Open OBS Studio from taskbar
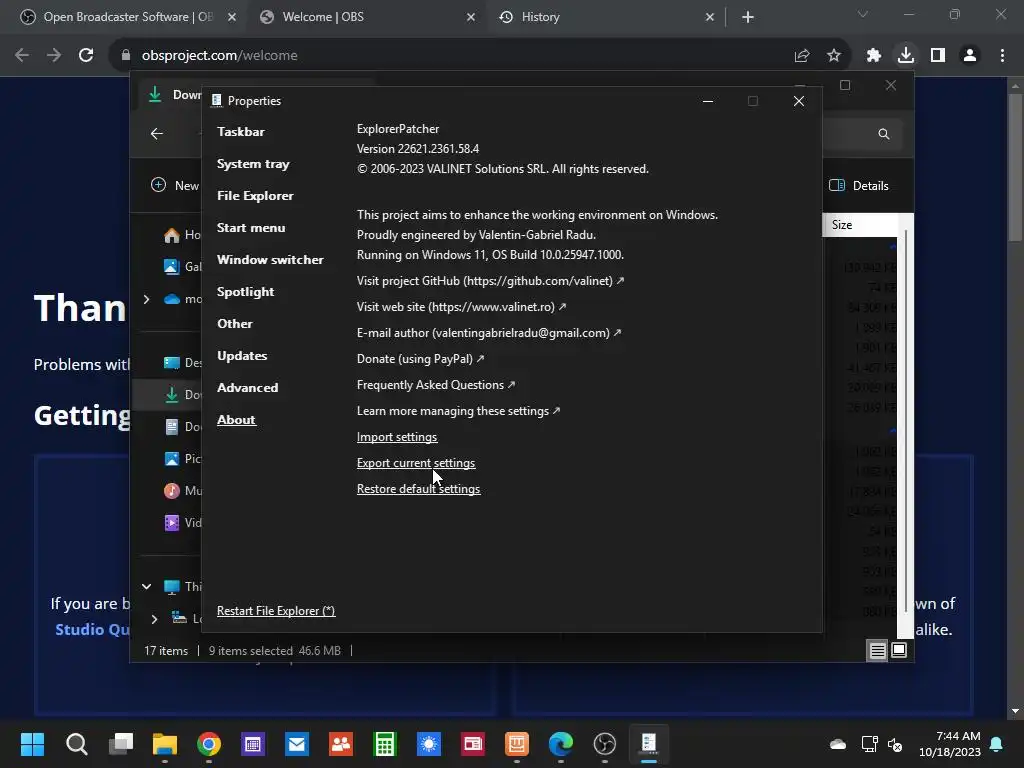The image size is (1024, 768). pos(605,744)
